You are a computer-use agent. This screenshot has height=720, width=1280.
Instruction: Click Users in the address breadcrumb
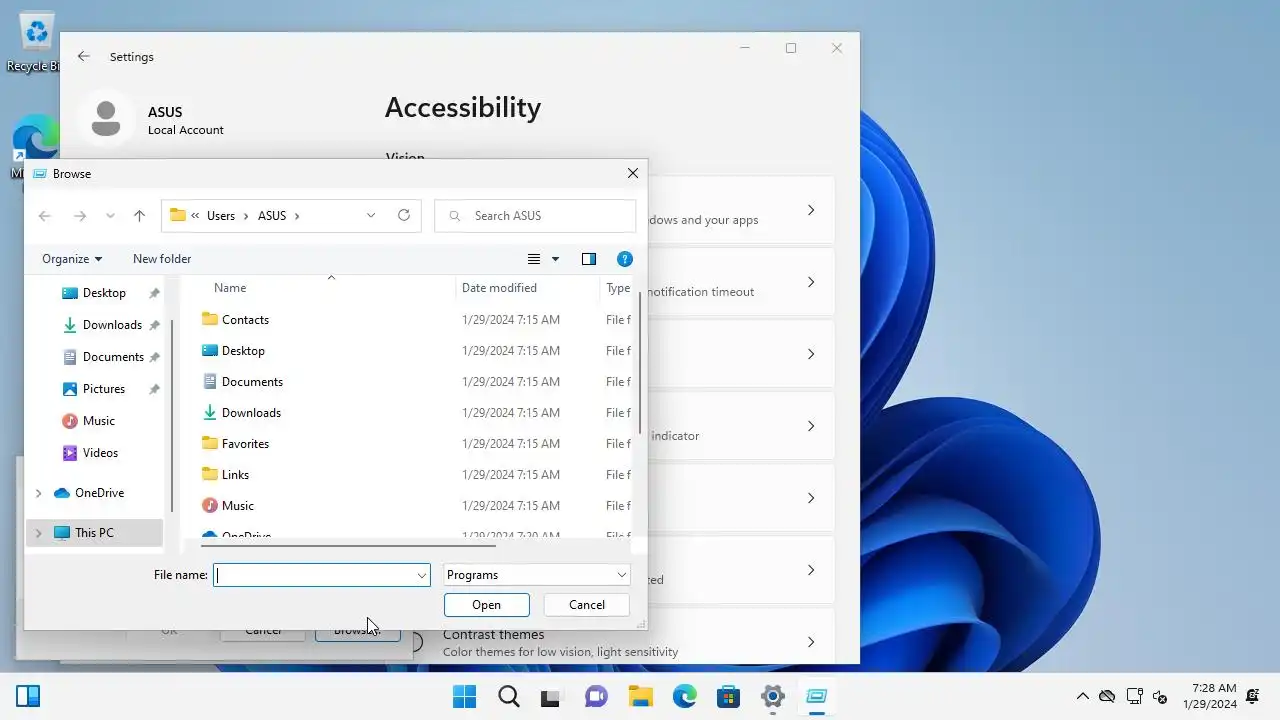[x=221, y=216]
